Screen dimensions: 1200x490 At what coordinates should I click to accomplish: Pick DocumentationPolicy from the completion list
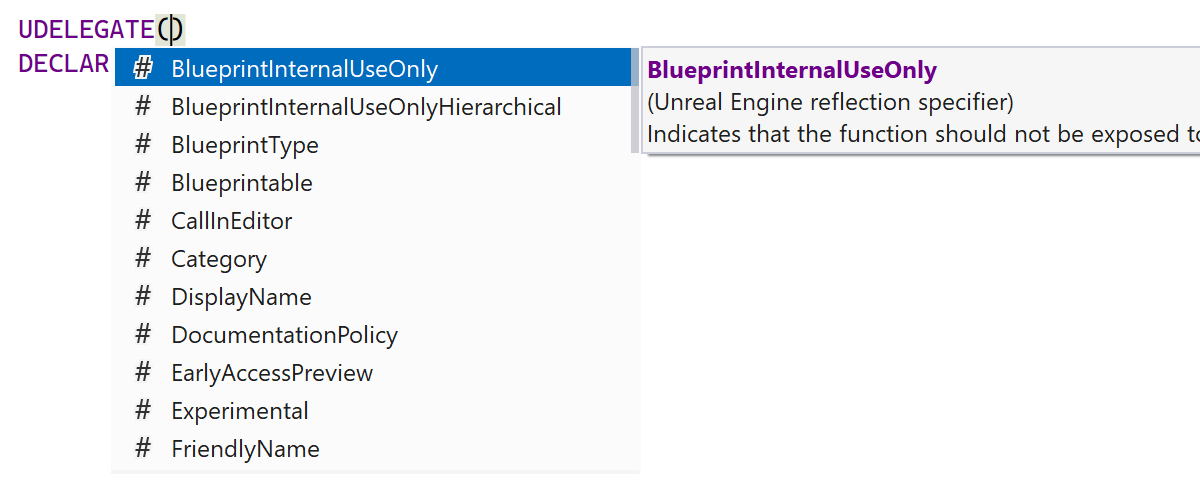tap(284, 335)
